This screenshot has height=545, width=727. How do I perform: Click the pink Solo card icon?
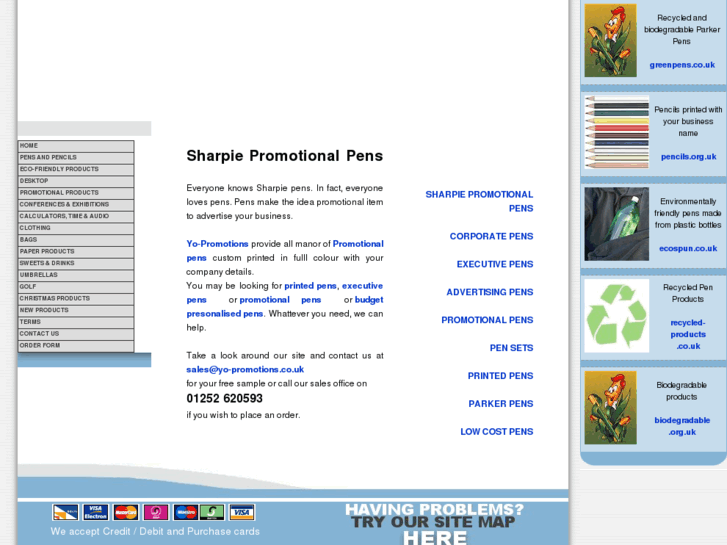pos(156,513)
